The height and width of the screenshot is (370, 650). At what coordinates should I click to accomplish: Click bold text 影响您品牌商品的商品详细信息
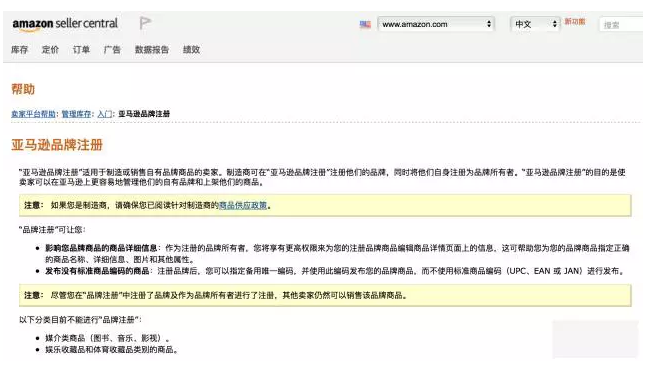tap(101, 248)
